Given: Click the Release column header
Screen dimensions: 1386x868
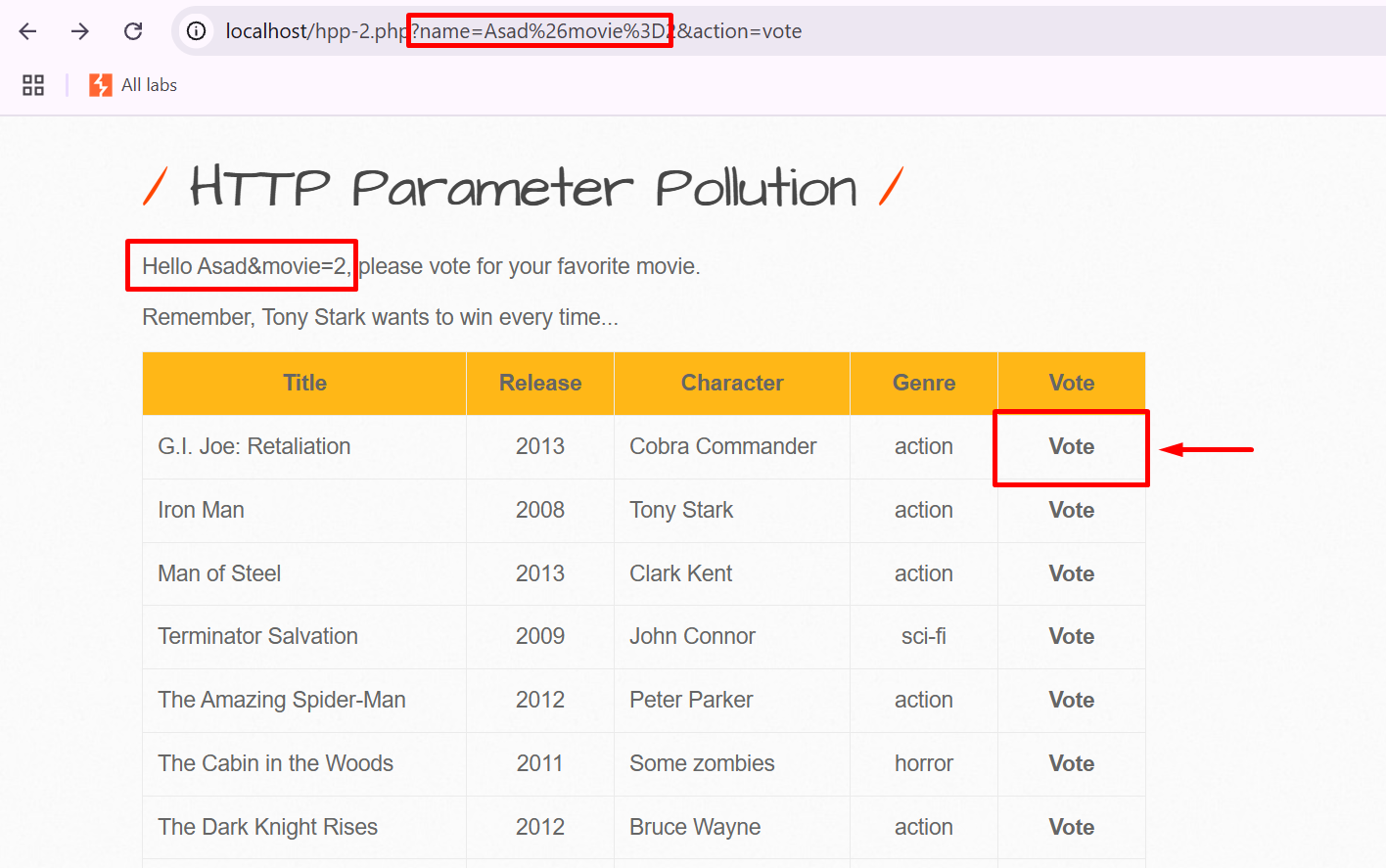Looking at the screenshot, I should click(x=540, y=384).
